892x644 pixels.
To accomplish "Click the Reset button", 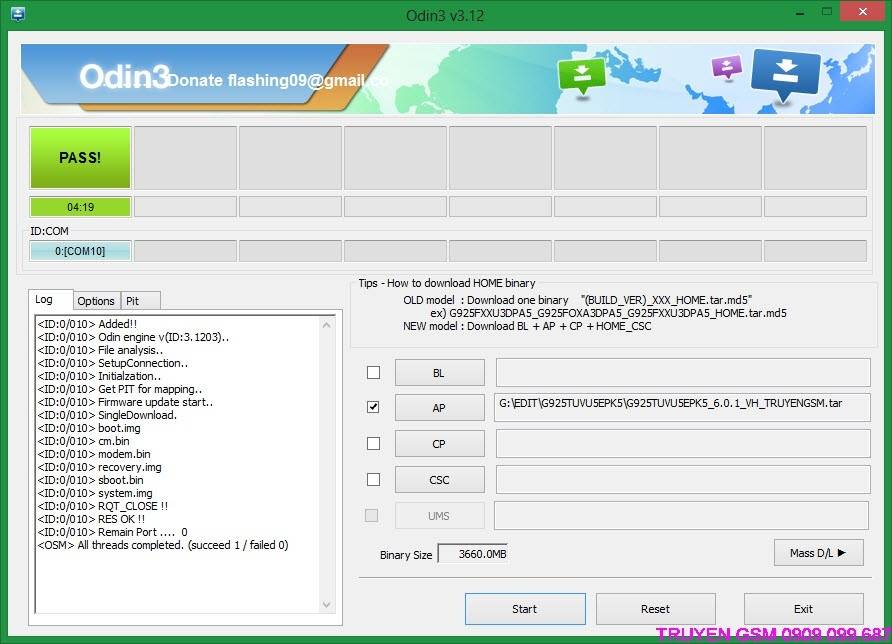I will (655, 609).
